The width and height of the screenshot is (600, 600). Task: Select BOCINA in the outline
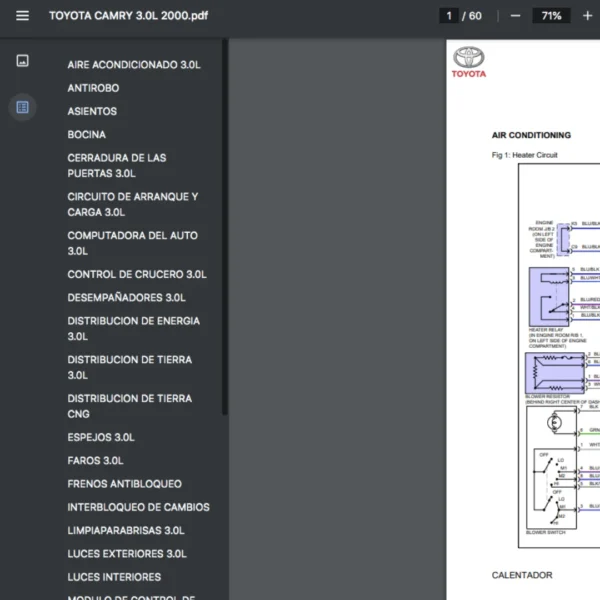point(86,134)
